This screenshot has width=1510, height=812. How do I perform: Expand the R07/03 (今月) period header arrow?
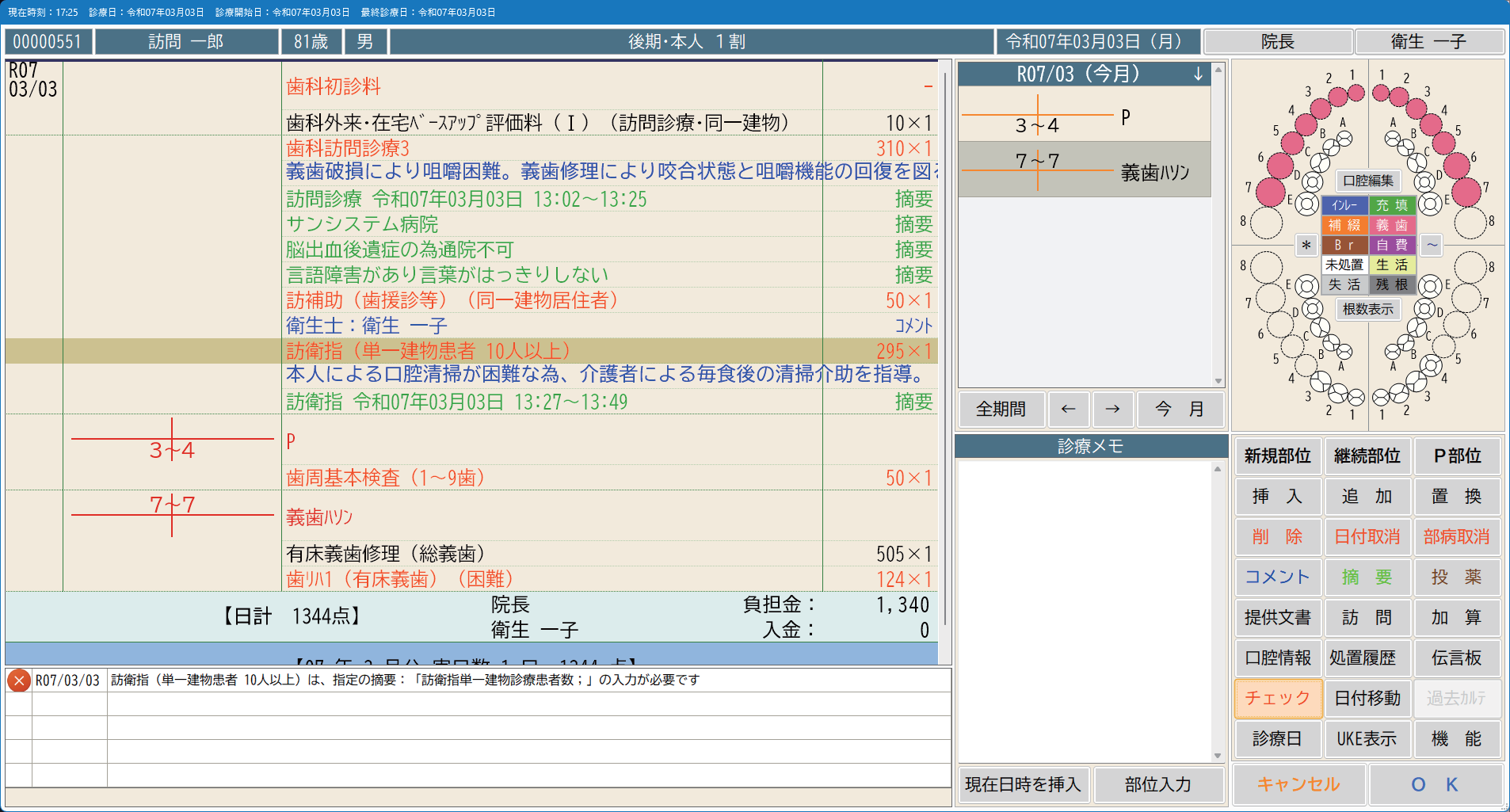pos(1198,74)
